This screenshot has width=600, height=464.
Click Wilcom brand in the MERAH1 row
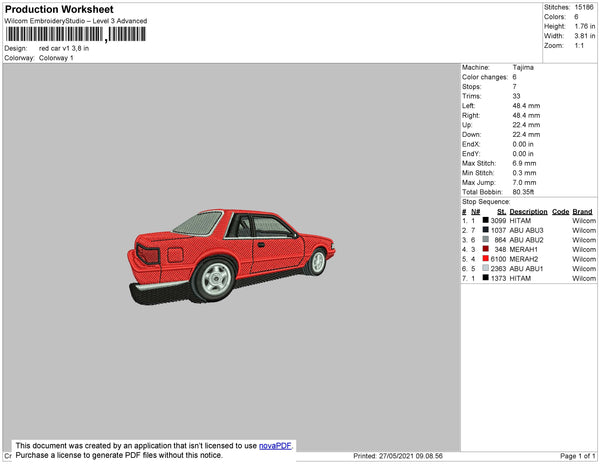point(584,249)
